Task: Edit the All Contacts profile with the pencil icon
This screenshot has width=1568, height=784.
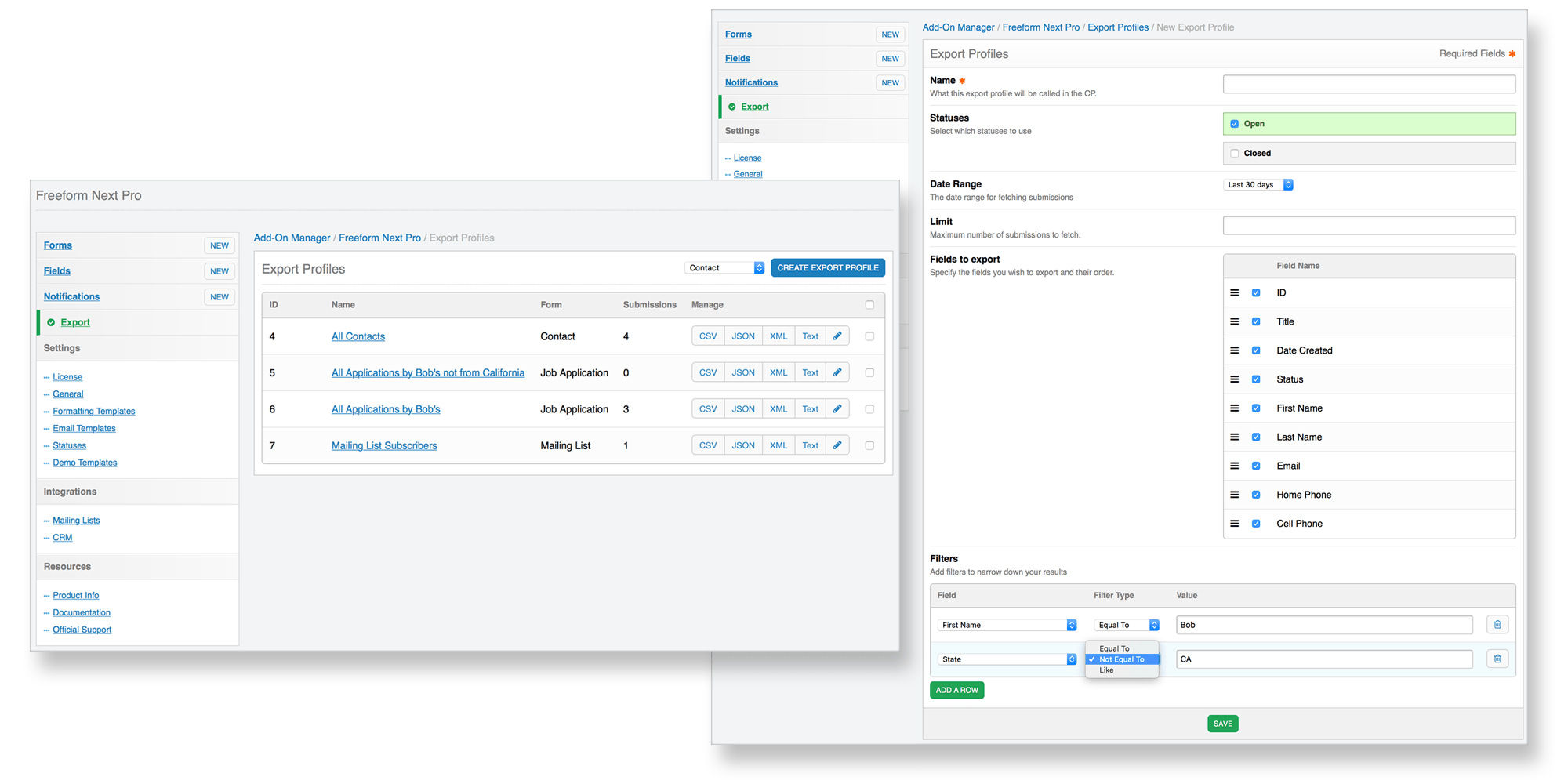Action: (x=837, y=336)
